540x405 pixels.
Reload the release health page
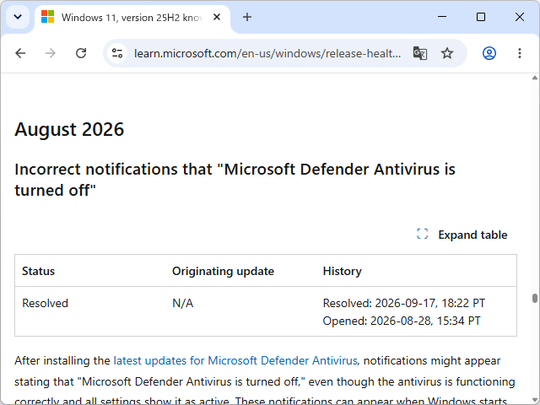click(x=81, y=53)
